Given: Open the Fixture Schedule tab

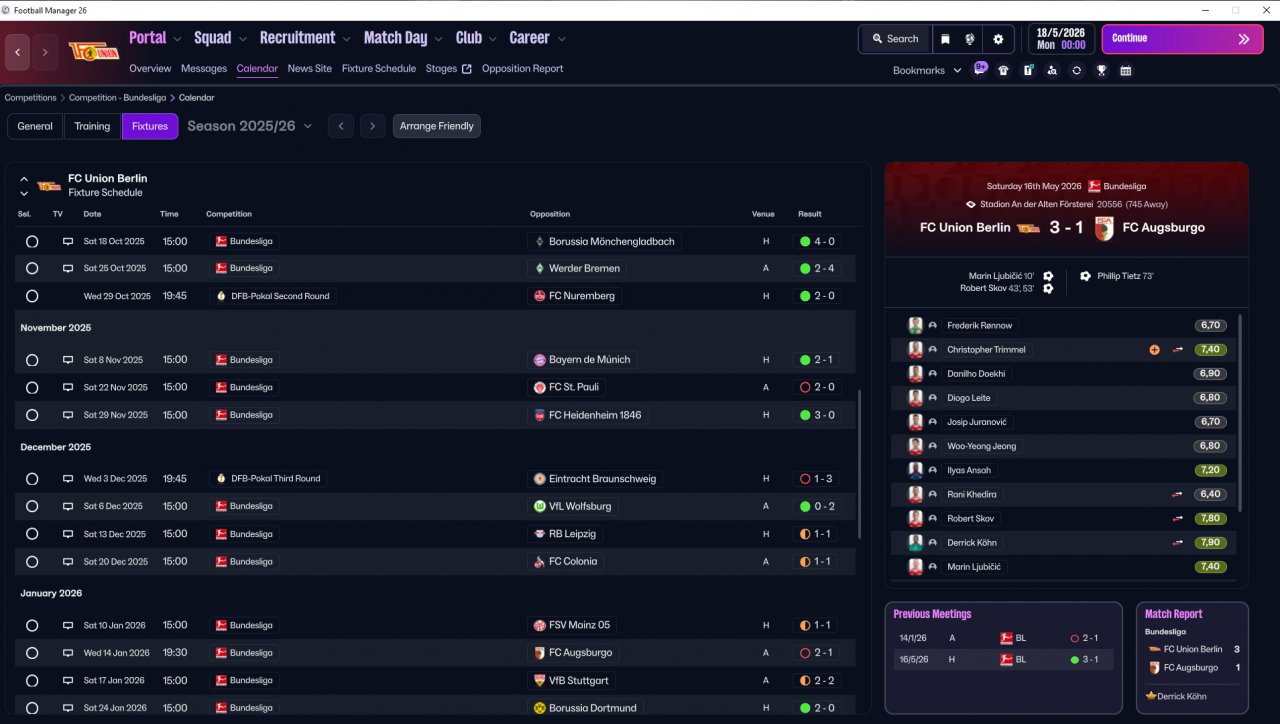Looking at the screenshot, I should (x=379, y=69).
